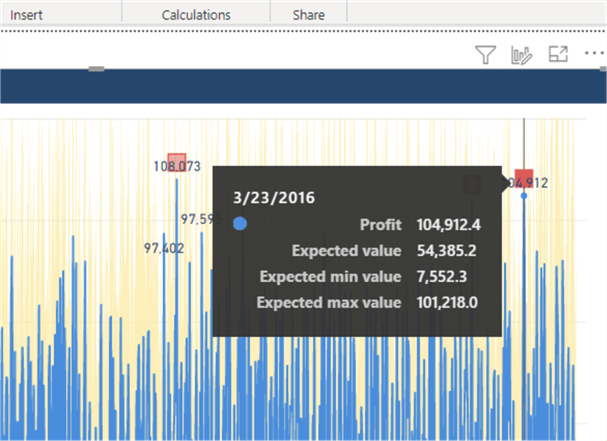Click the gray resize handle atop visual
This screenshot has height=441, width=607.
[x=96, y=69]
